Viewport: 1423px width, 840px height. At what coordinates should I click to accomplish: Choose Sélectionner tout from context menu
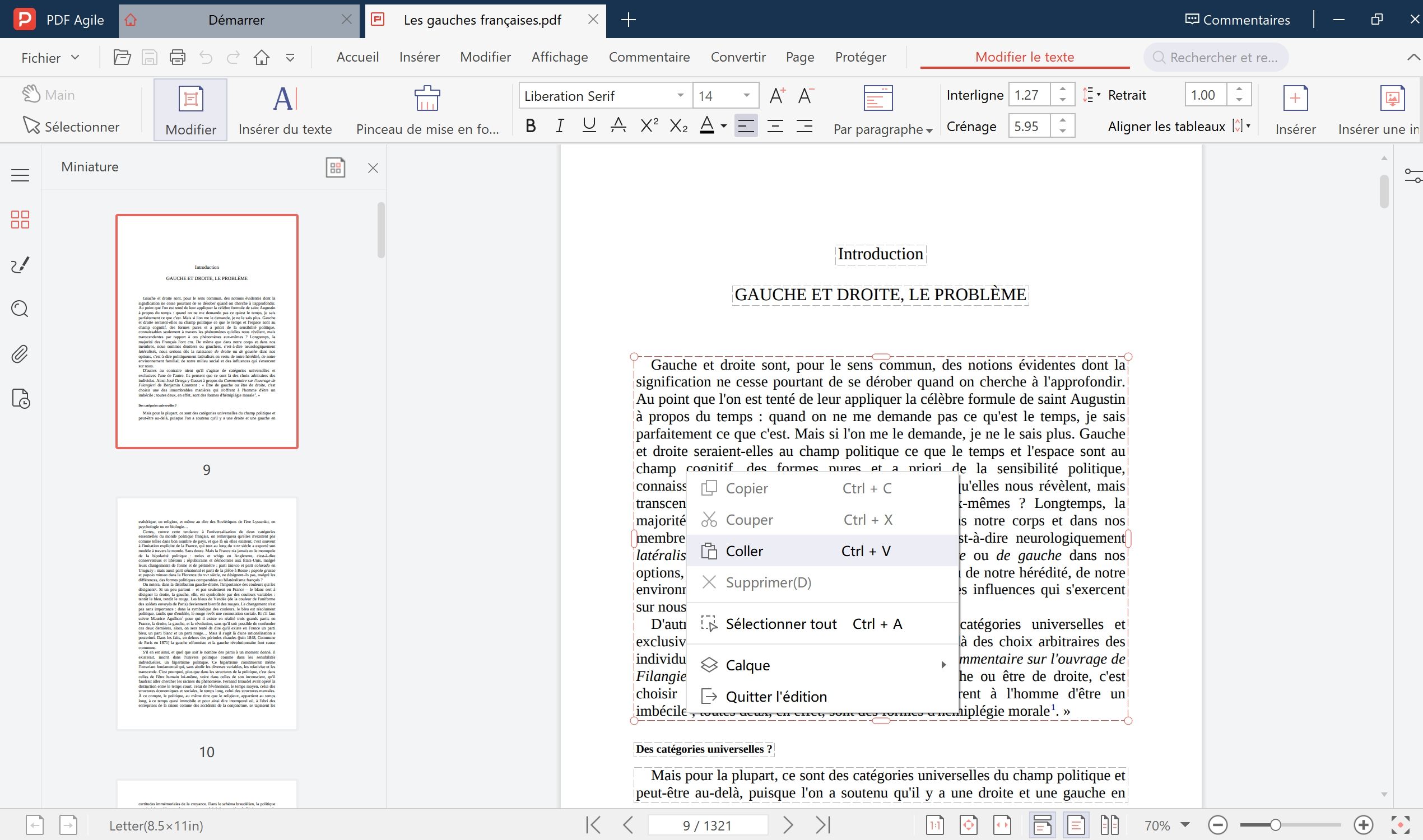click(822, 624)
